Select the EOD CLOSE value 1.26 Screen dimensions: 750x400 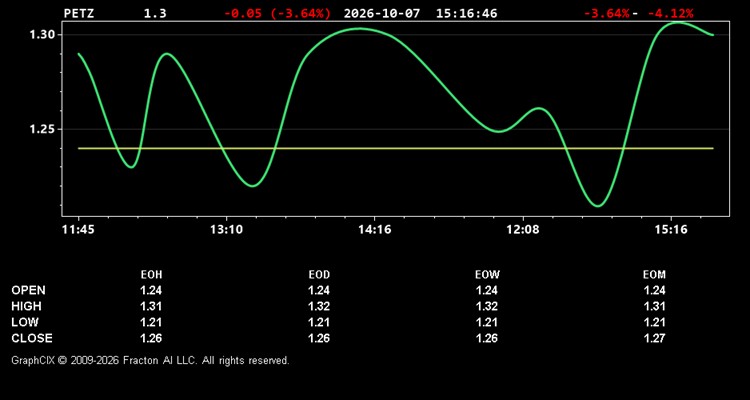pyautogui.click(x=319, y=338)
